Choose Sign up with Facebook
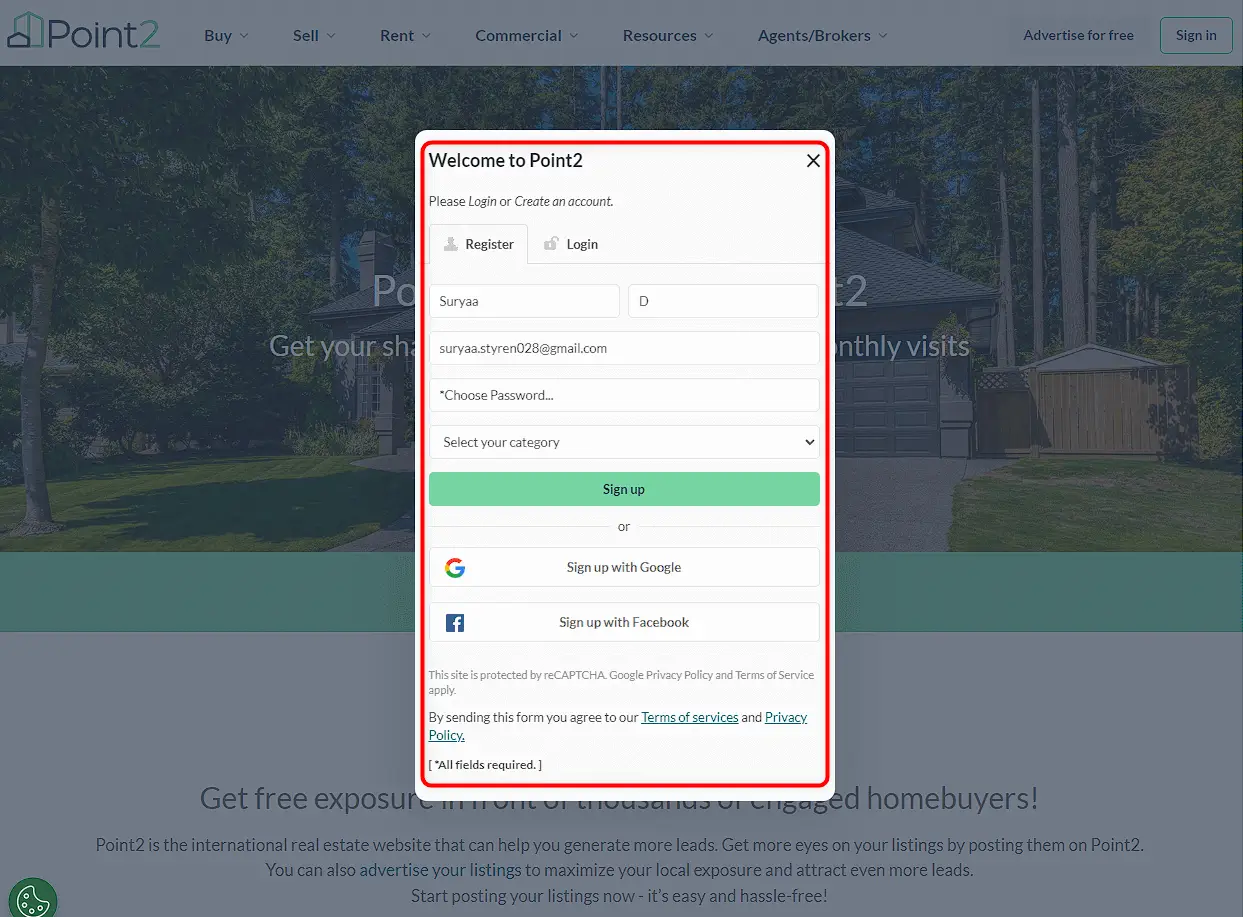This screenshot has height=917, width=1243. (624, 622)
